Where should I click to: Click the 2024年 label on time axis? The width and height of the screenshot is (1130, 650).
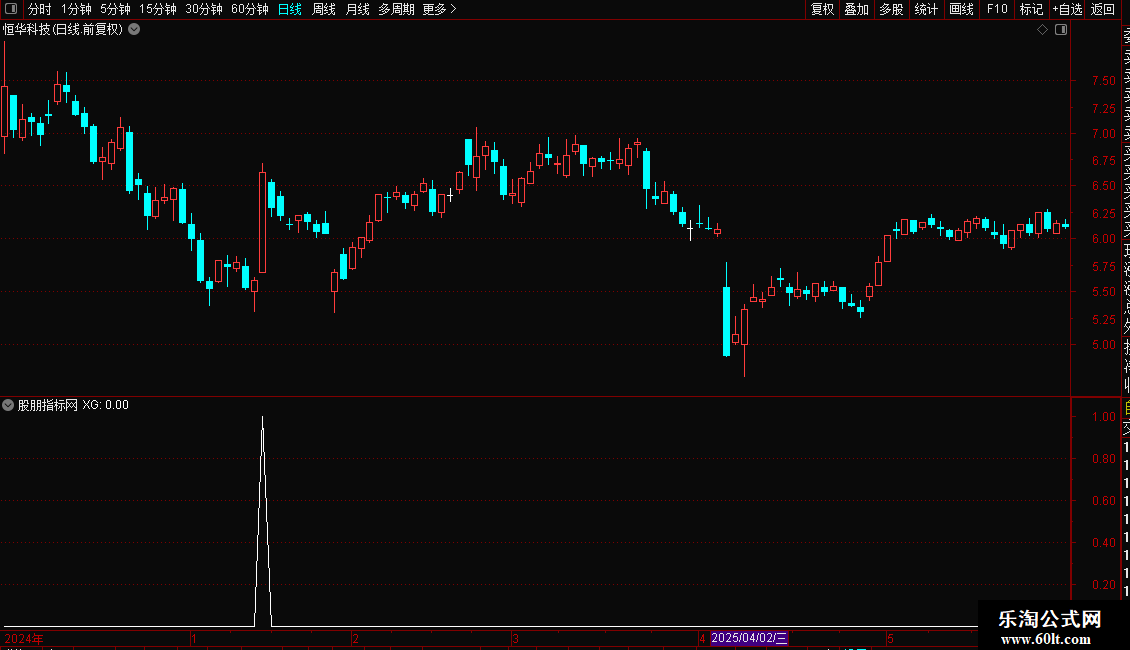click(x=24, y=638)
